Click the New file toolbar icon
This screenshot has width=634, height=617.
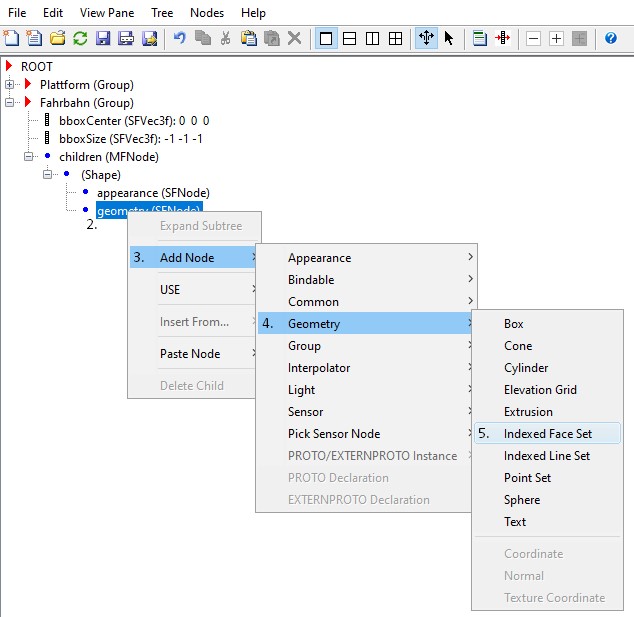pos(12,38)
